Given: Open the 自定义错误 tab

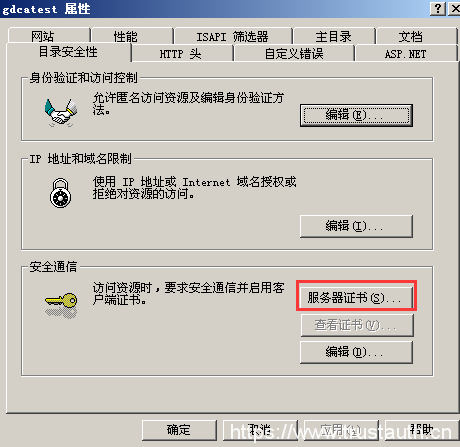Looking at the screenshot, I should tap(294, 53).
